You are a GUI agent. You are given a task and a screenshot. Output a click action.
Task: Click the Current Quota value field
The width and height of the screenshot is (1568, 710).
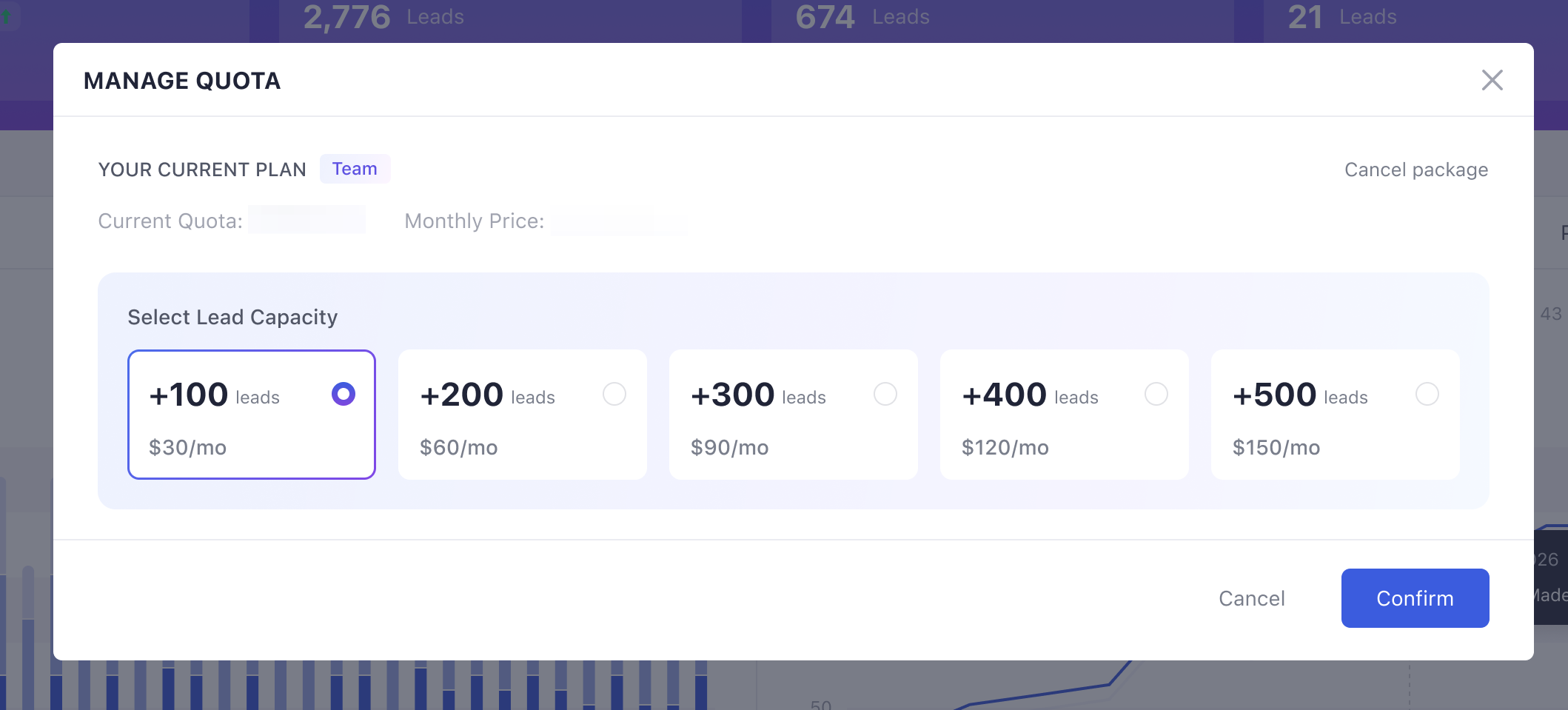tap(306, 220)
